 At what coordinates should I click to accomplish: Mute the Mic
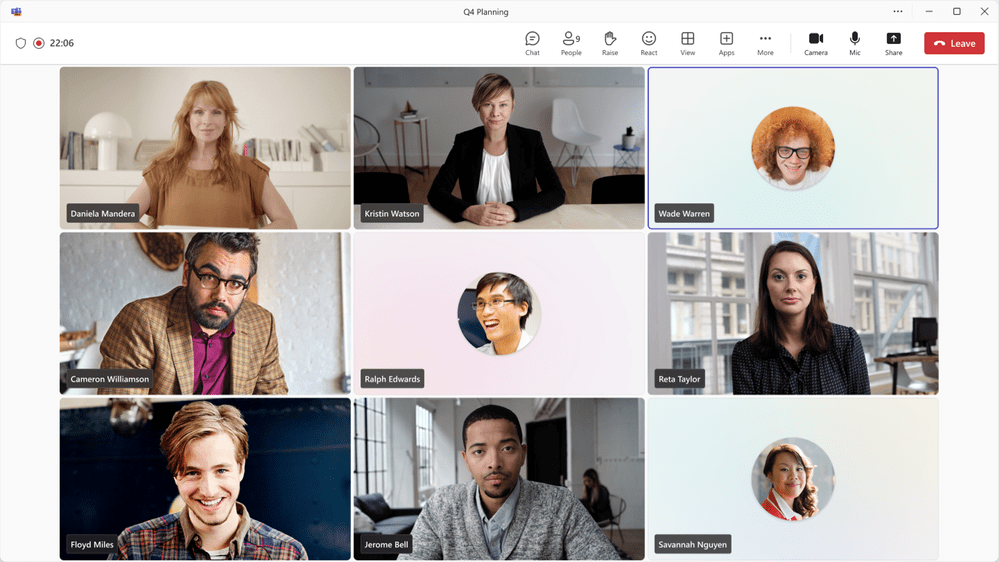[855, 43]
